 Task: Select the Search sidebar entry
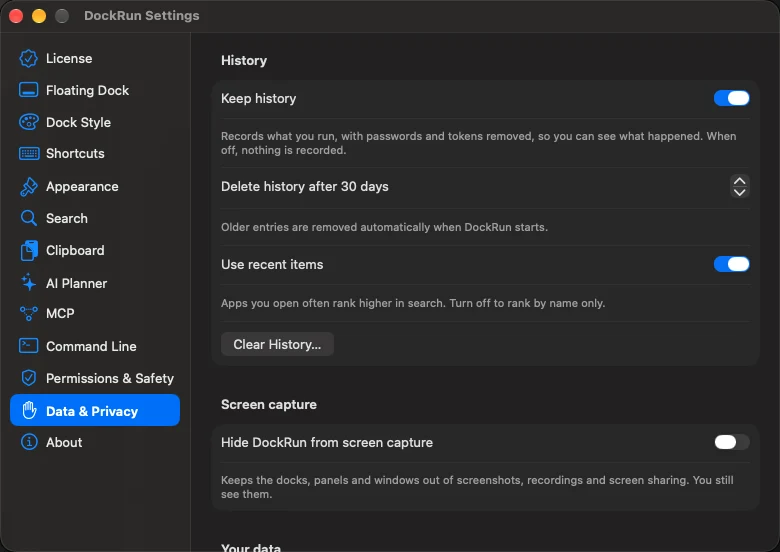pyautogui.click(x=95, y=218)
